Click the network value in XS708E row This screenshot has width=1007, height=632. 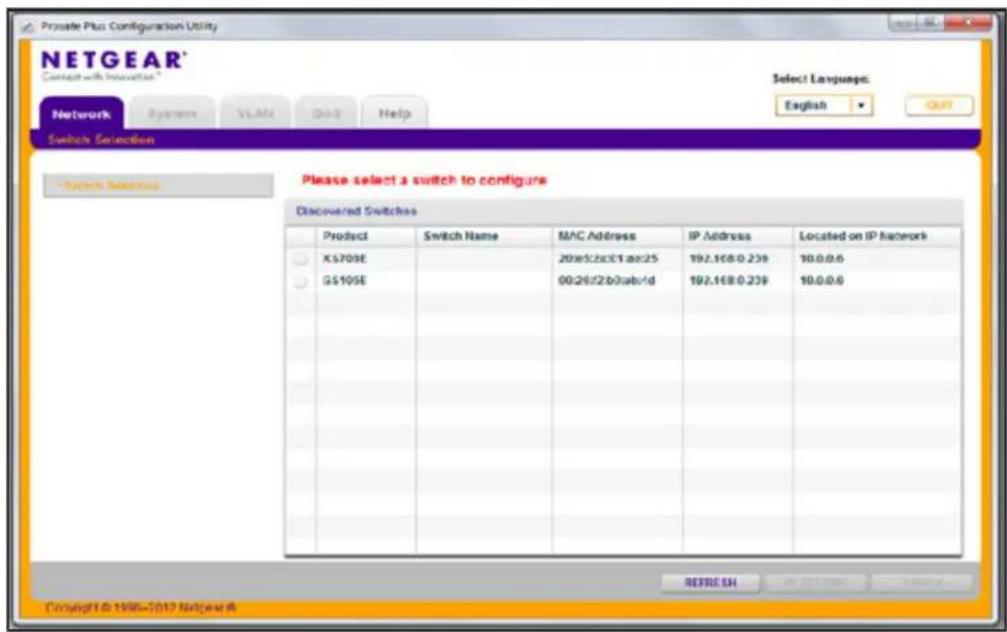[x=821, y=258]
